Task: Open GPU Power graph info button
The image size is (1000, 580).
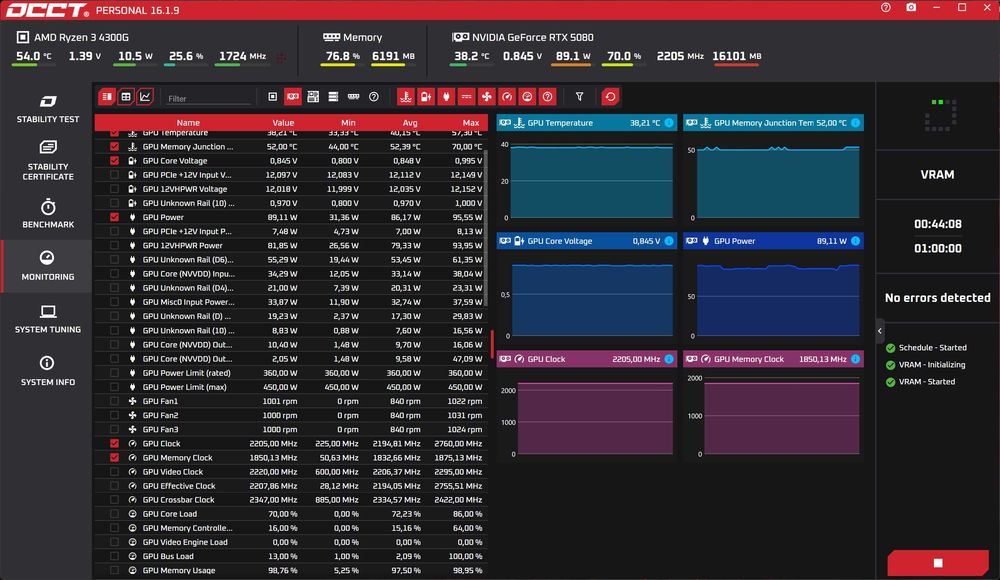Action: click(x=855, y=241)
